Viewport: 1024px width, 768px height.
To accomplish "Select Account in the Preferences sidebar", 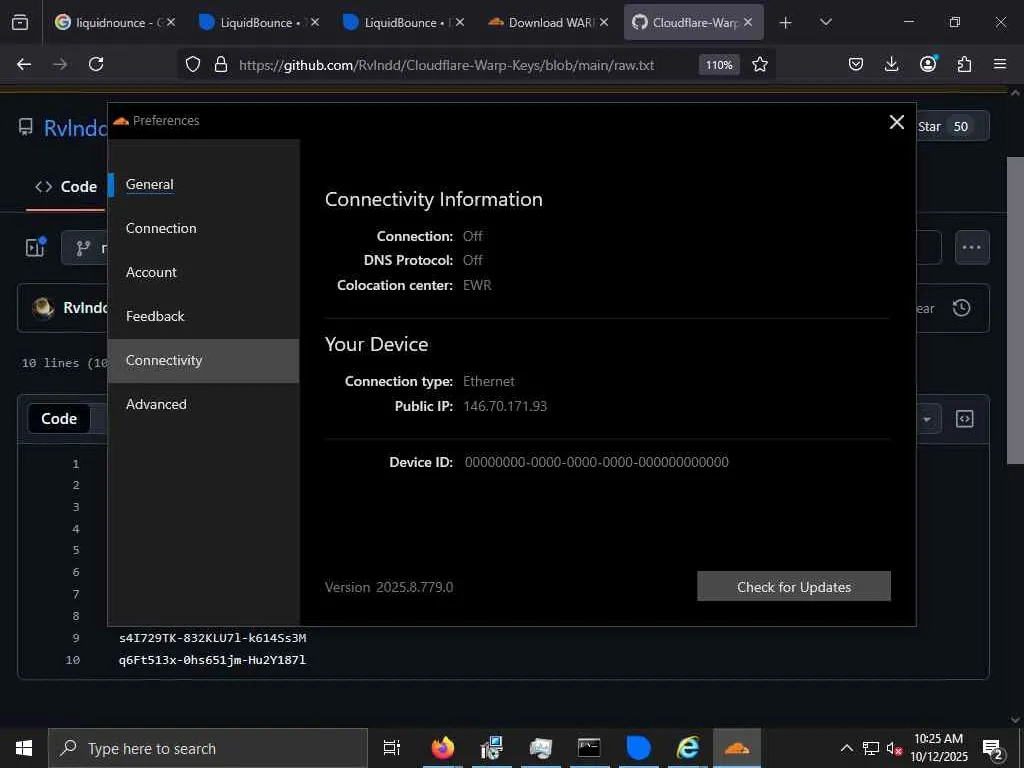I will coord(151,272).
